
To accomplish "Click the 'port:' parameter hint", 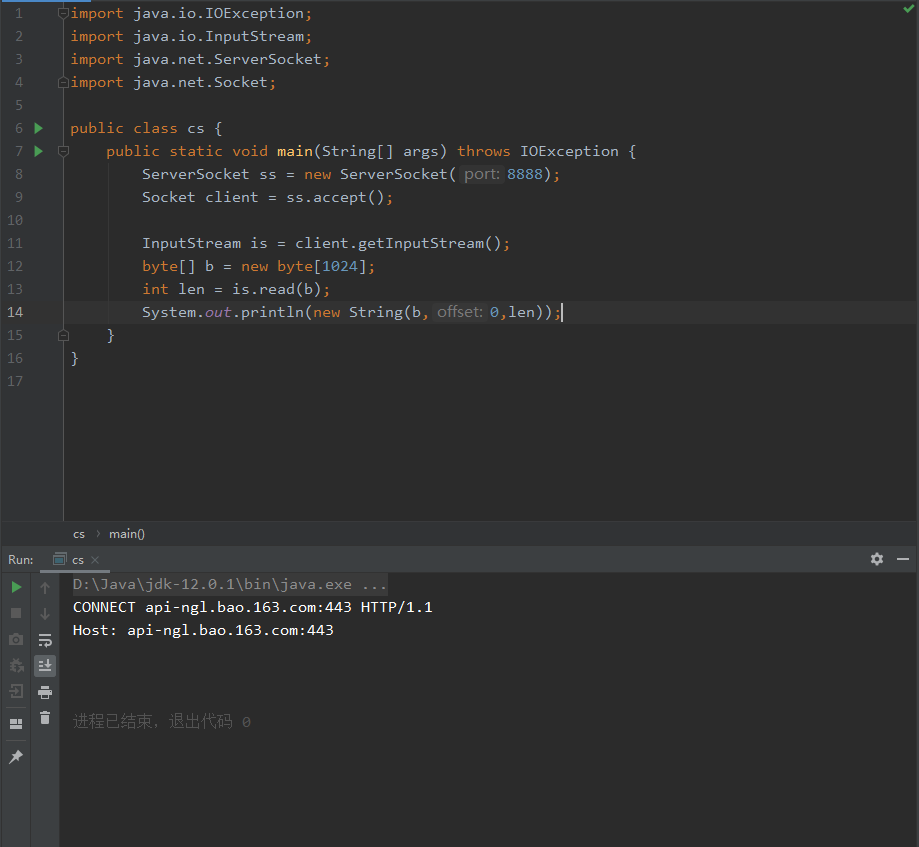I will click(x=482, y=174).
